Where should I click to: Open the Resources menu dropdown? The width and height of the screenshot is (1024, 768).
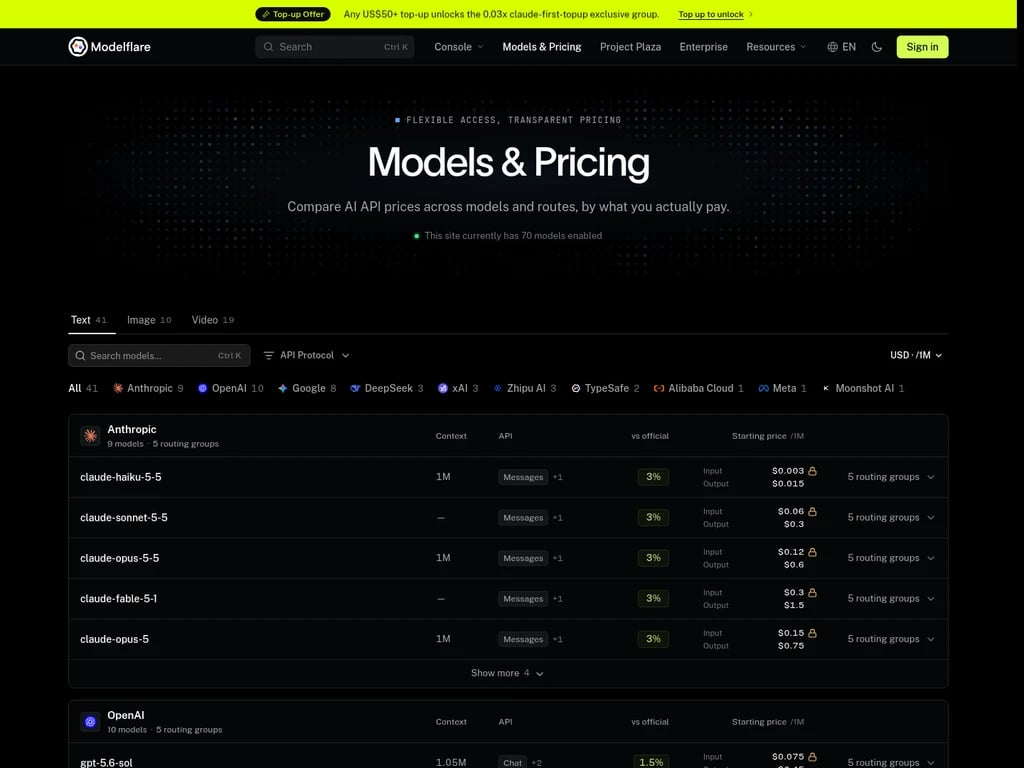pyautogui.click(x=776, y=47)
